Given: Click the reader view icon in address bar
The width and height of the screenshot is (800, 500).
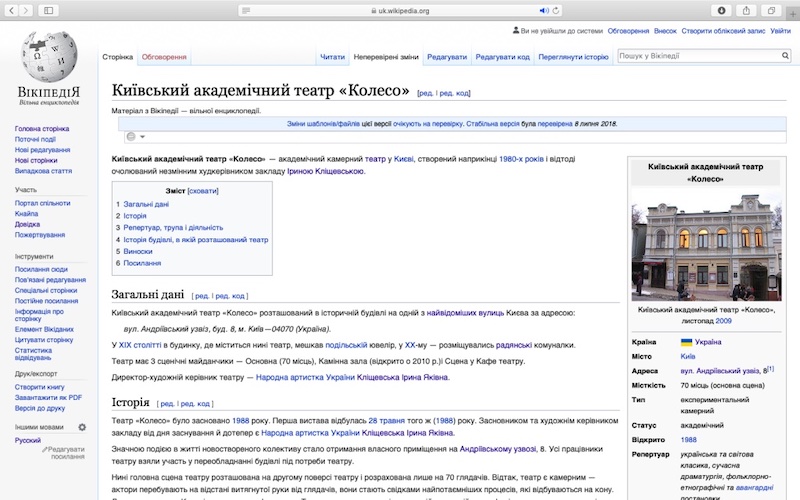Looking at the screenshot, I should pos(246,10).
